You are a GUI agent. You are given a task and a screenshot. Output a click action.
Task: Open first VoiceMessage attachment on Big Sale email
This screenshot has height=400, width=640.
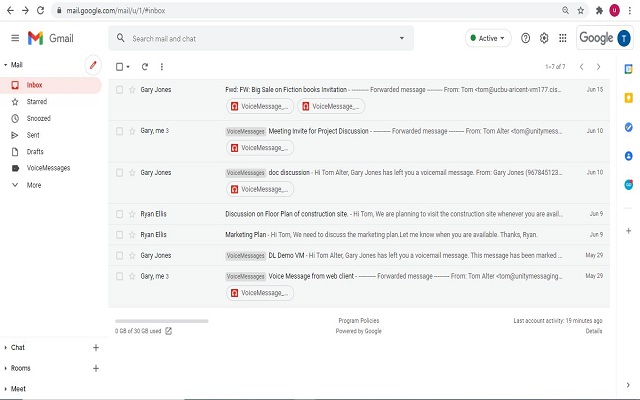(x=260, y=106)
